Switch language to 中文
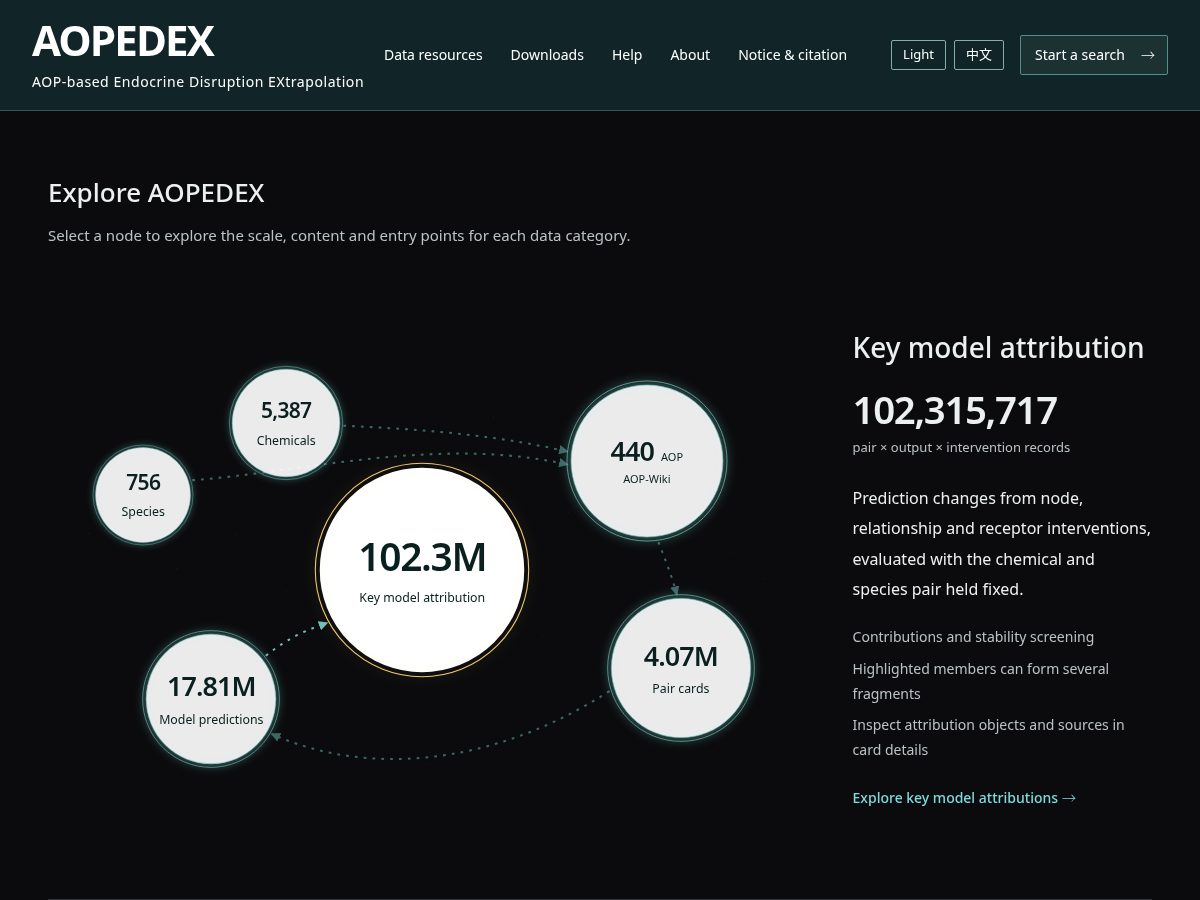The width and height of the screenshot is (1200, 900). (979, 55)
